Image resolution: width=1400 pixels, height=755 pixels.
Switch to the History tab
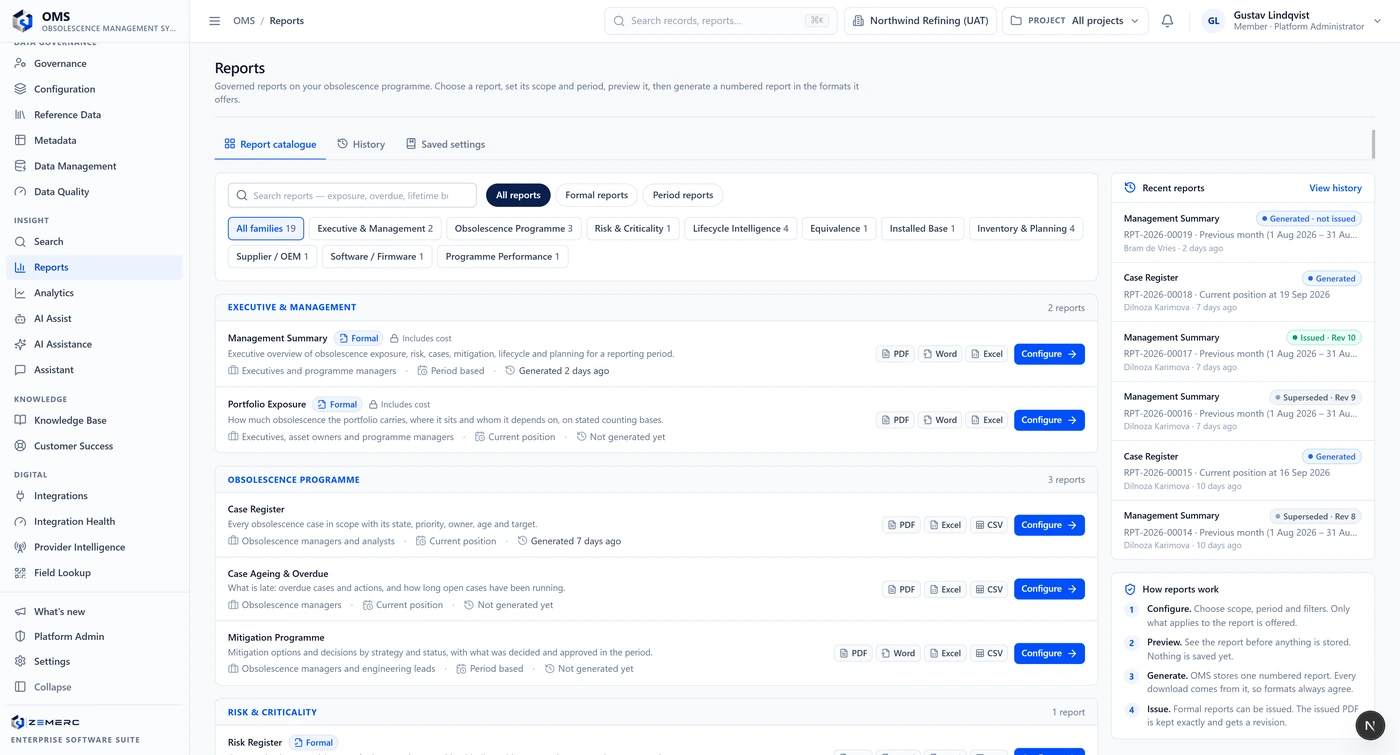pyautogui.click(x=361, y=144)
